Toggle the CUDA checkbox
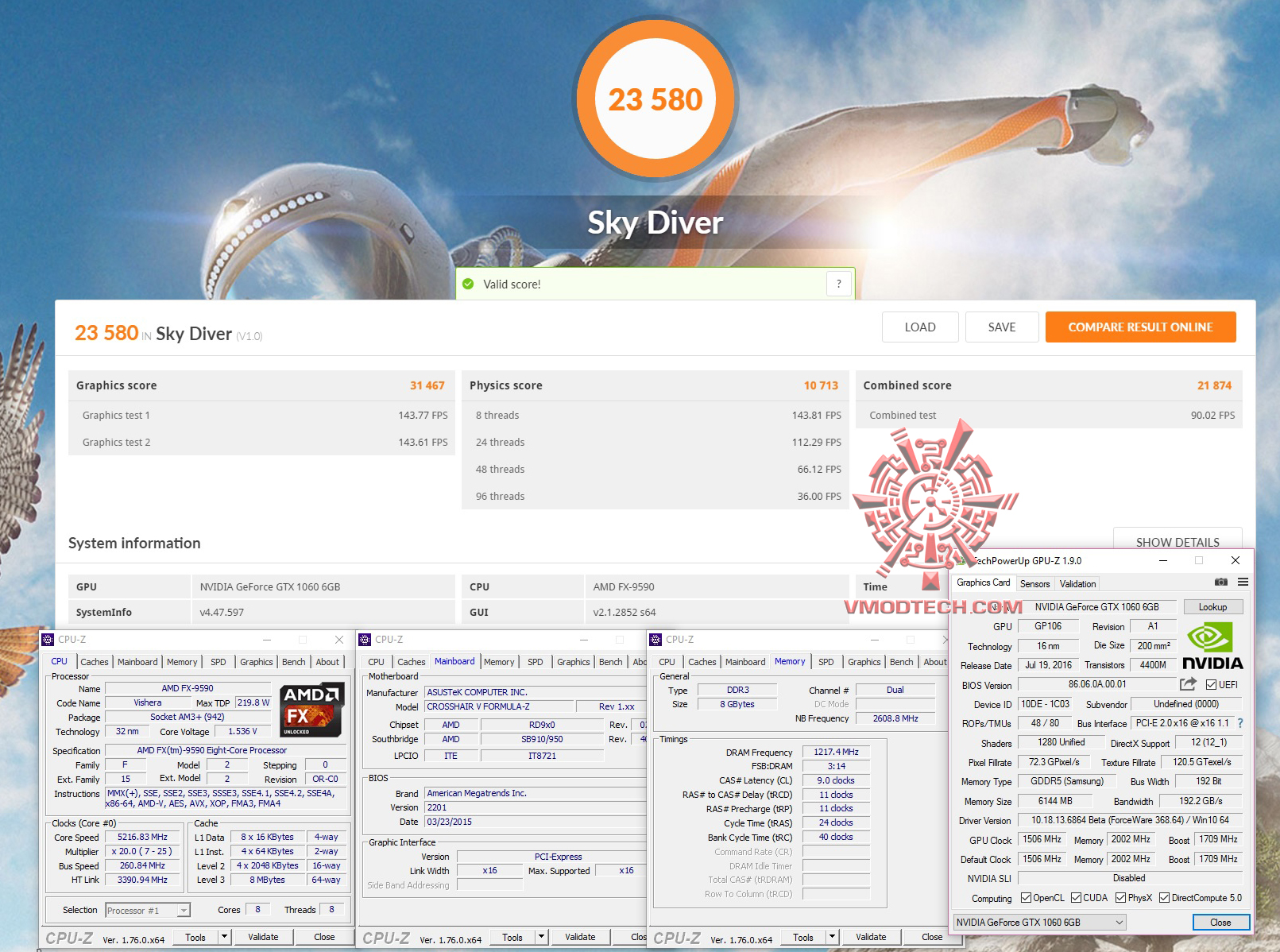The height and width of the screenshot is (952, 1280). [1076, 898]
